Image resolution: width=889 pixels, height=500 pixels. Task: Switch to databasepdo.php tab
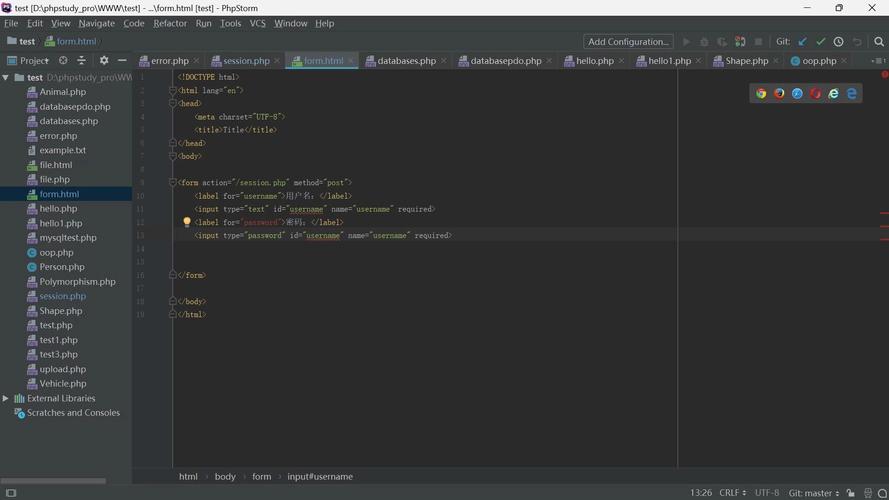506,61
